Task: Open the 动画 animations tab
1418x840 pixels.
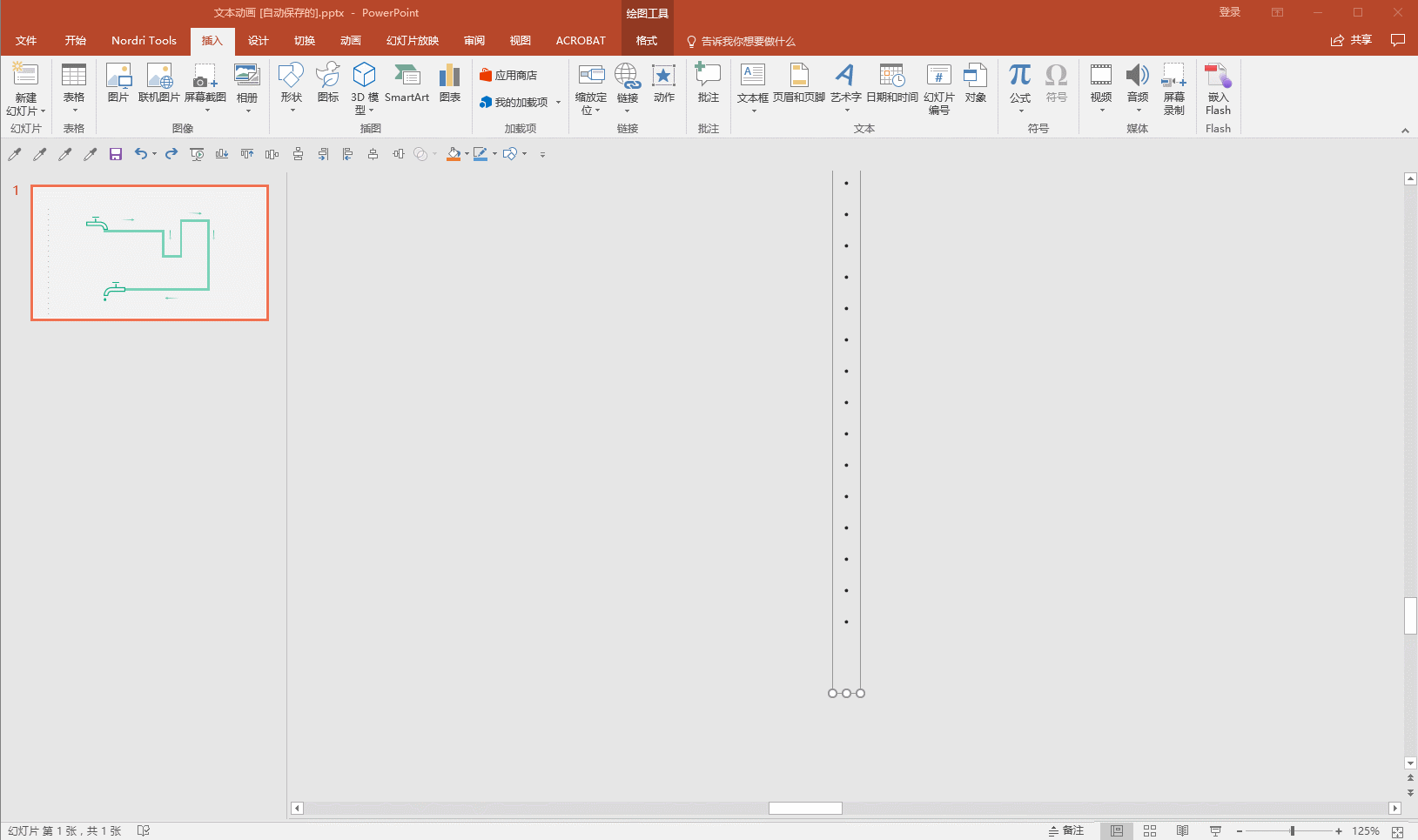Action: (x=350, y=41)
